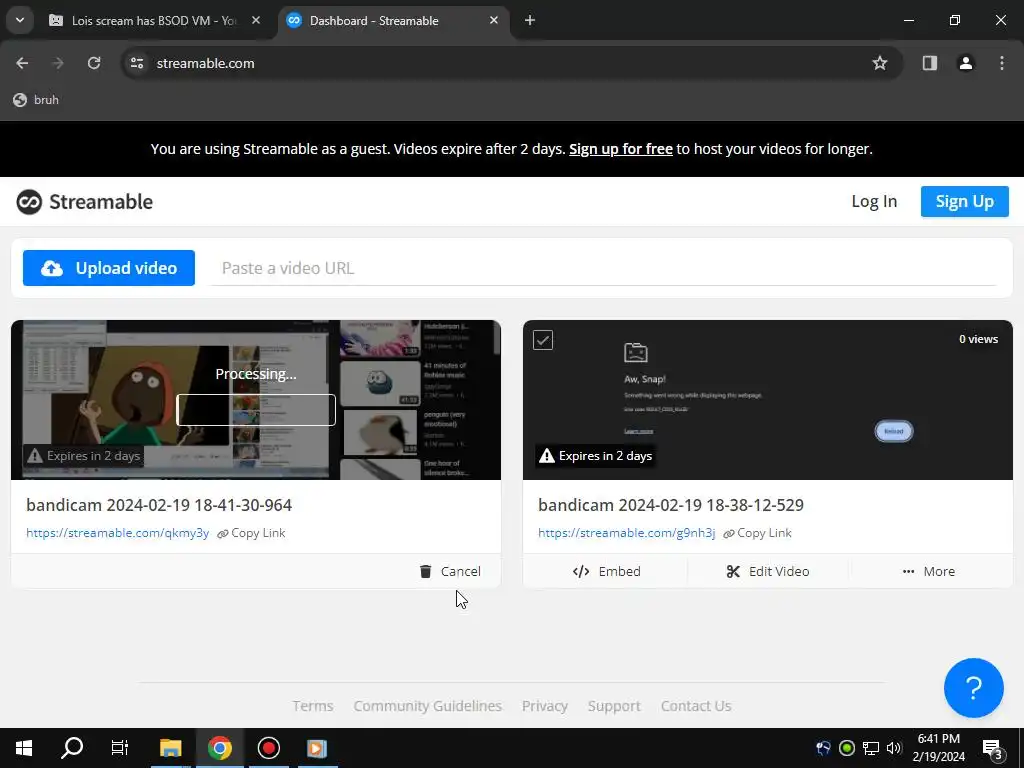Toggle the checkbox on the Aw, Snap video
The height and width of the screenshot is (768, 1024).
coord(543,340)
